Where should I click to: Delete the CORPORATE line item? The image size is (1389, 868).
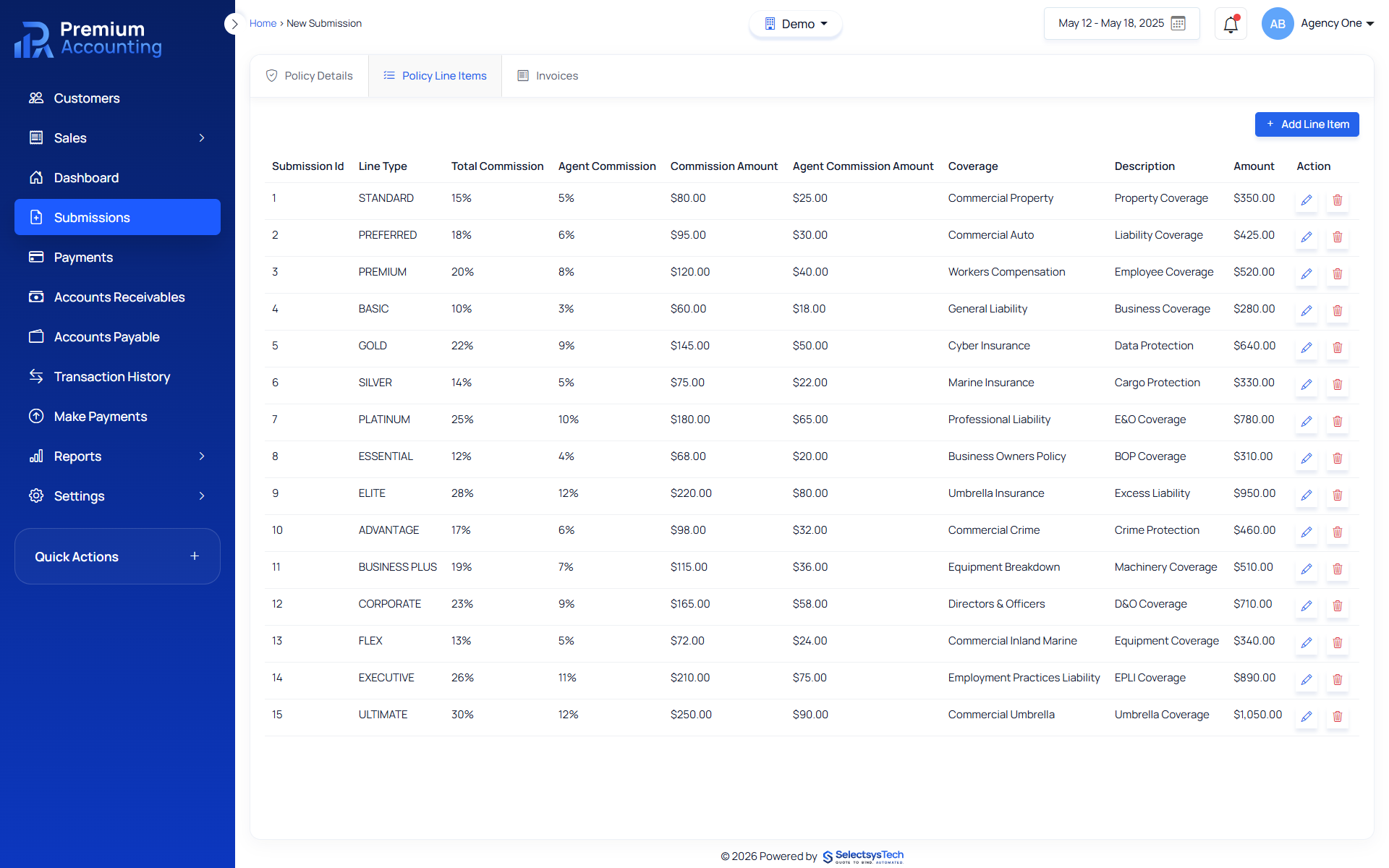[1338, 606]
